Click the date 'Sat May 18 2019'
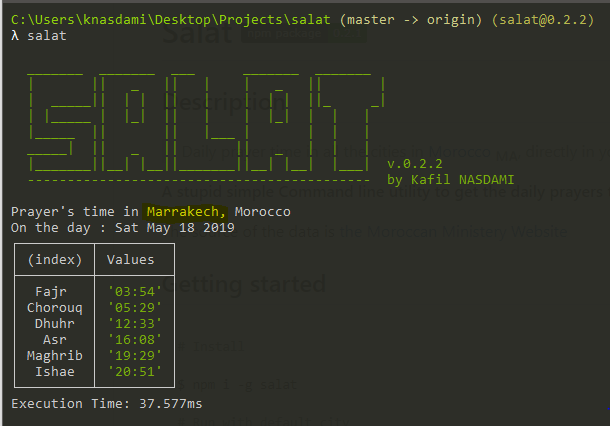The width and height of the screenshot is (610, 426). (x=175, y=228)
